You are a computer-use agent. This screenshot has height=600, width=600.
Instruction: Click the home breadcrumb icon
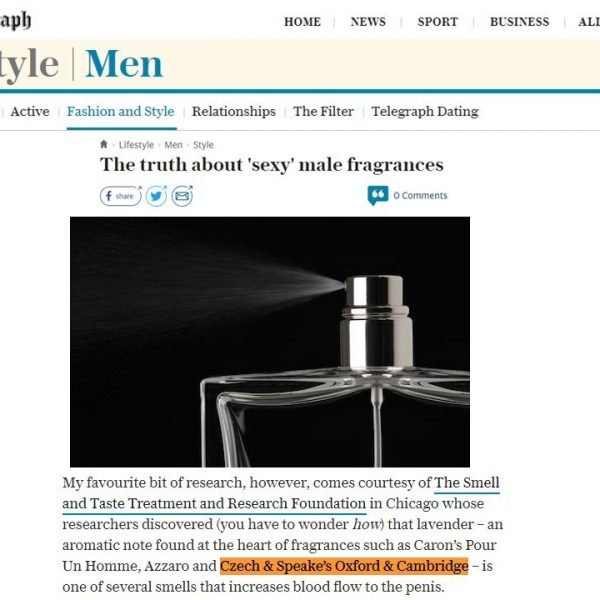[x=104, y=144]
